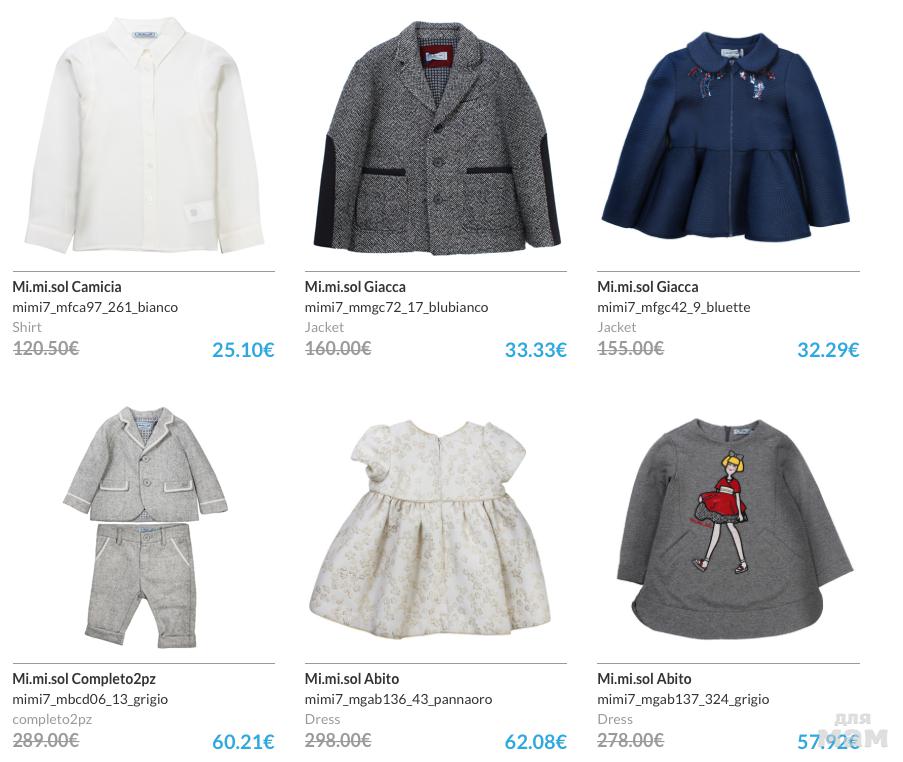This screenshot has width=903, height=762.
Task: Click the 32.29€ sale price
Action: [x=828, y=350]
